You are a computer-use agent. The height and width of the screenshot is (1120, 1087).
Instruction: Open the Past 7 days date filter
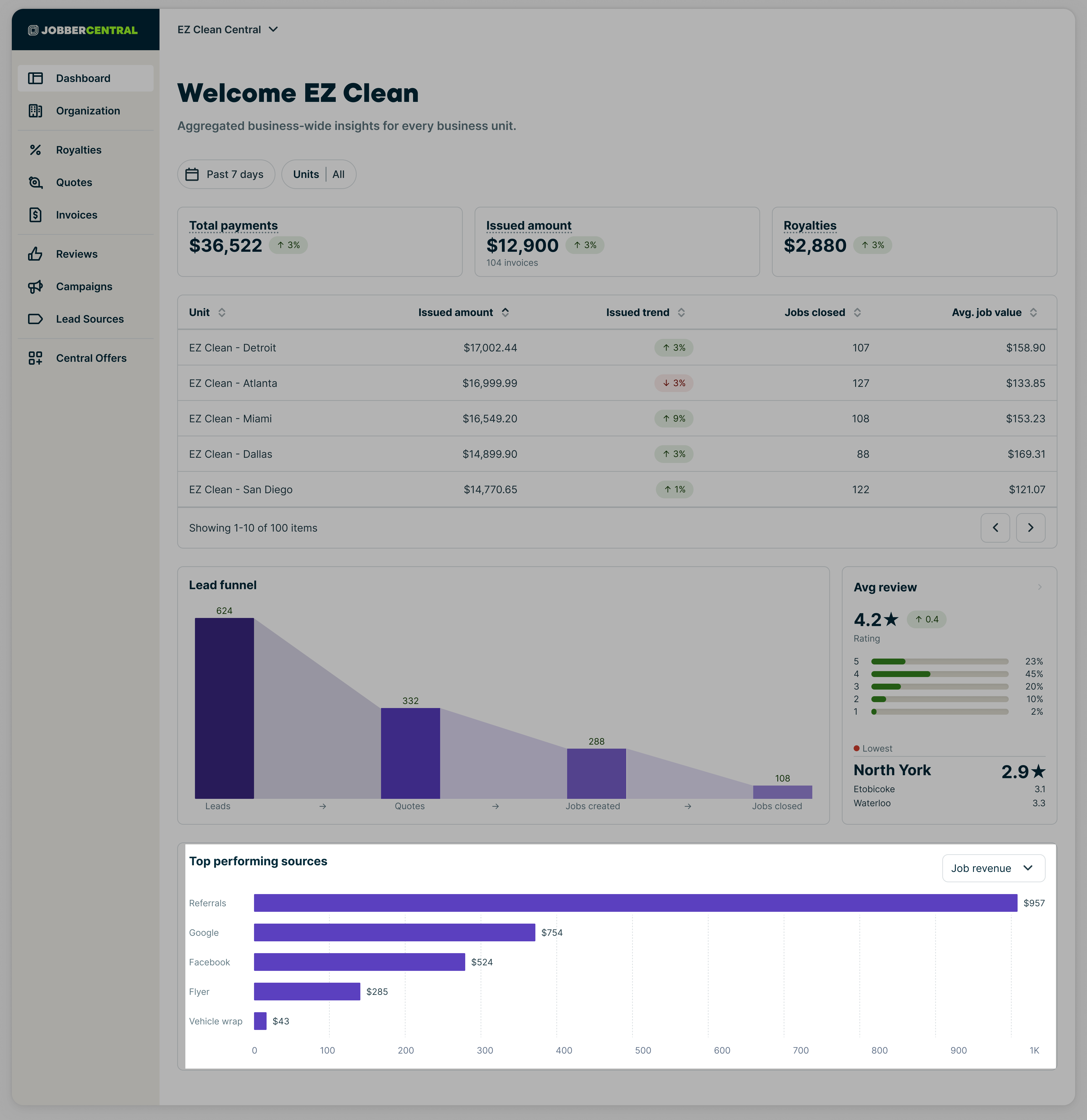tap(226, 174)
